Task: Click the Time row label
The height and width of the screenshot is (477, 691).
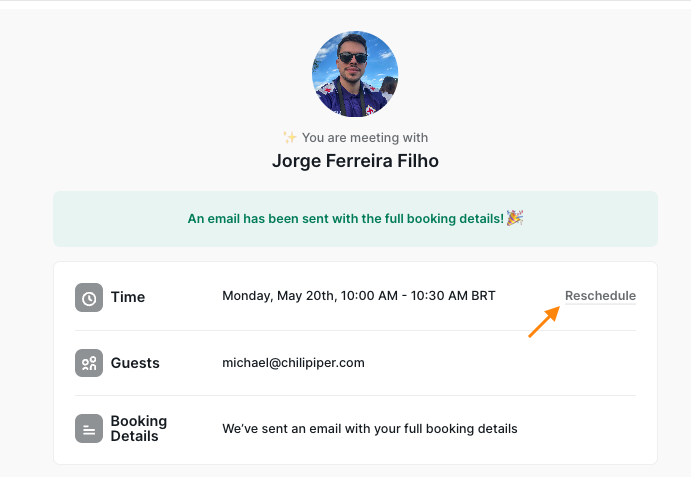Action: tap(128, 297)
